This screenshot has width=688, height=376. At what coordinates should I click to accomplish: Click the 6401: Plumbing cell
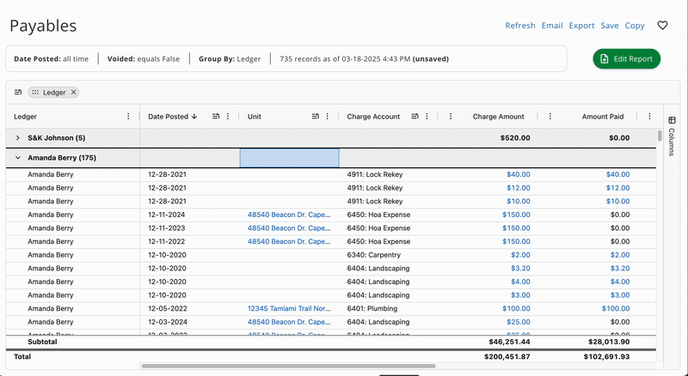pos(372,308)
